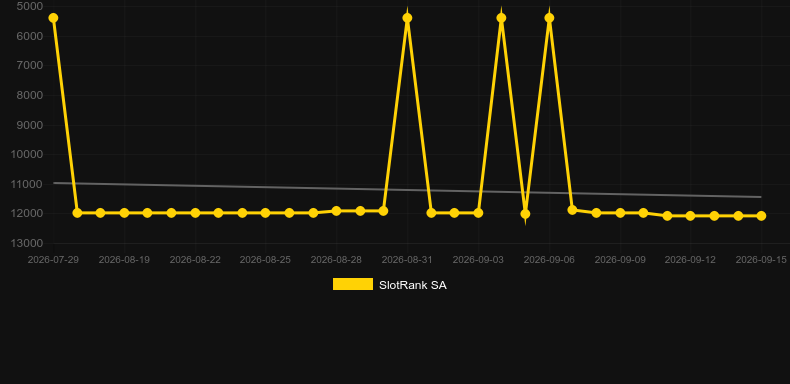Select the data point for 2026-08-25

[x=266, y=213]
